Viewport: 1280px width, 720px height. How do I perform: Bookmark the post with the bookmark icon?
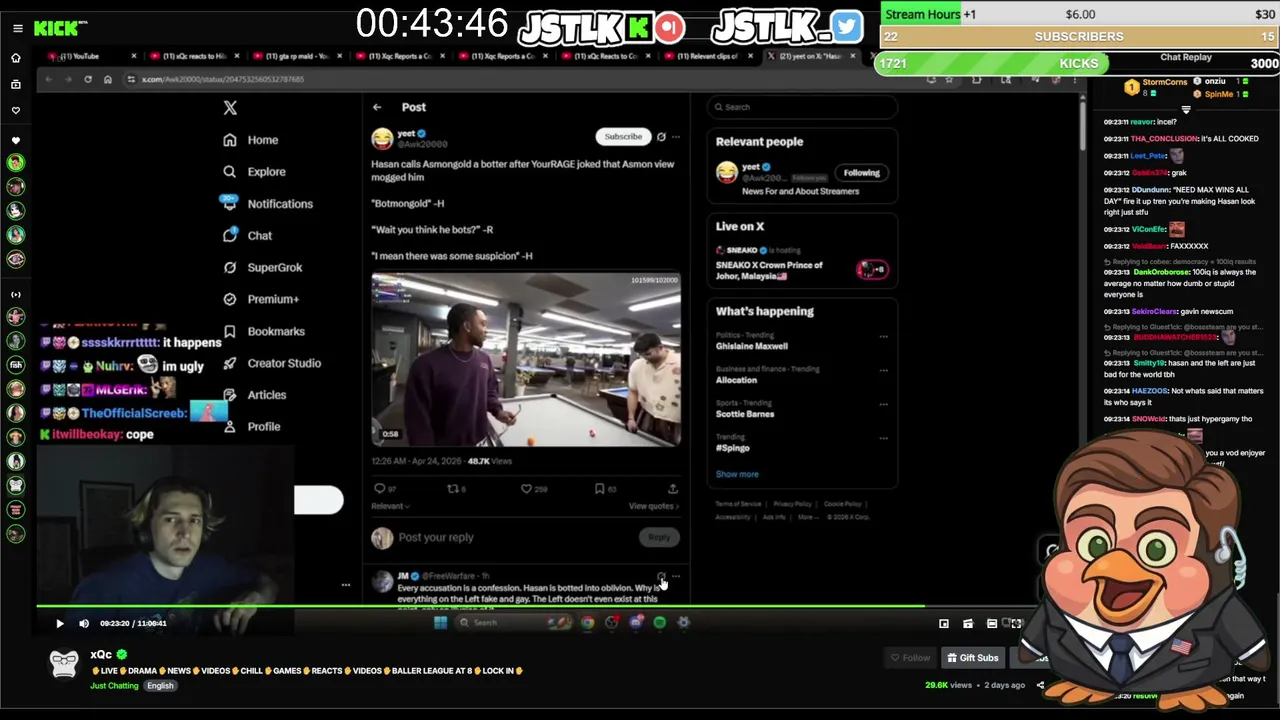(x=599, y=489)
